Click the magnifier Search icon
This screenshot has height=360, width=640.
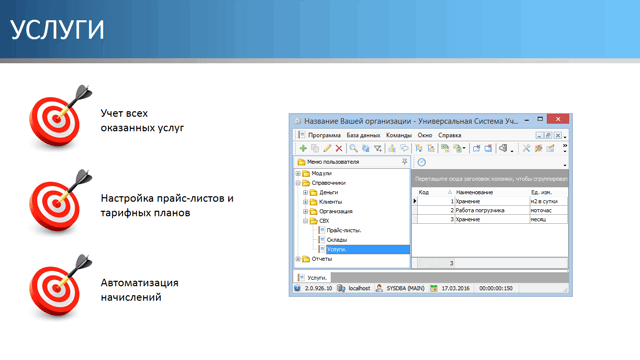[x=353, y=148]
